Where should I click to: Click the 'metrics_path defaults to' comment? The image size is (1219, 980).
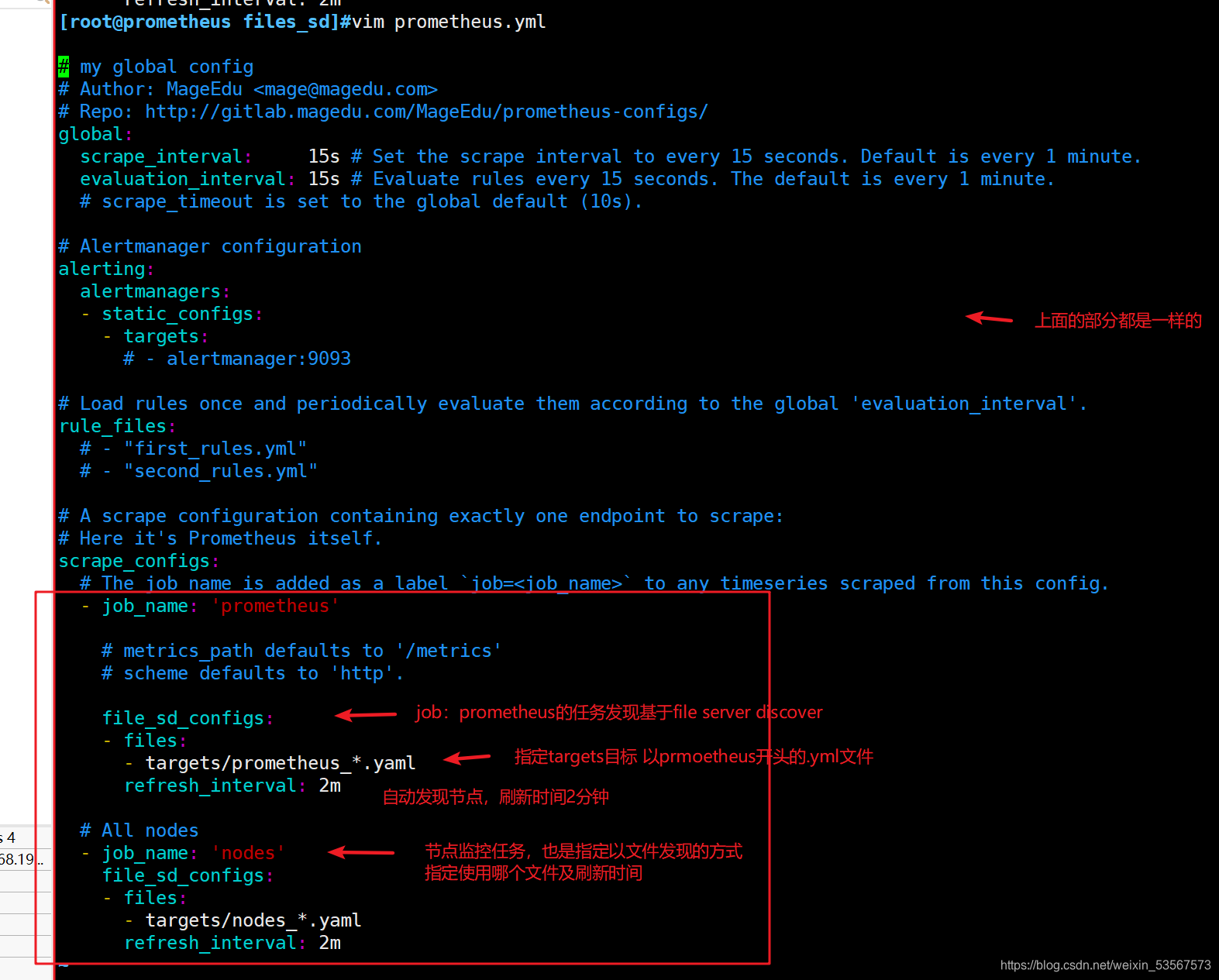click(301, 651)
